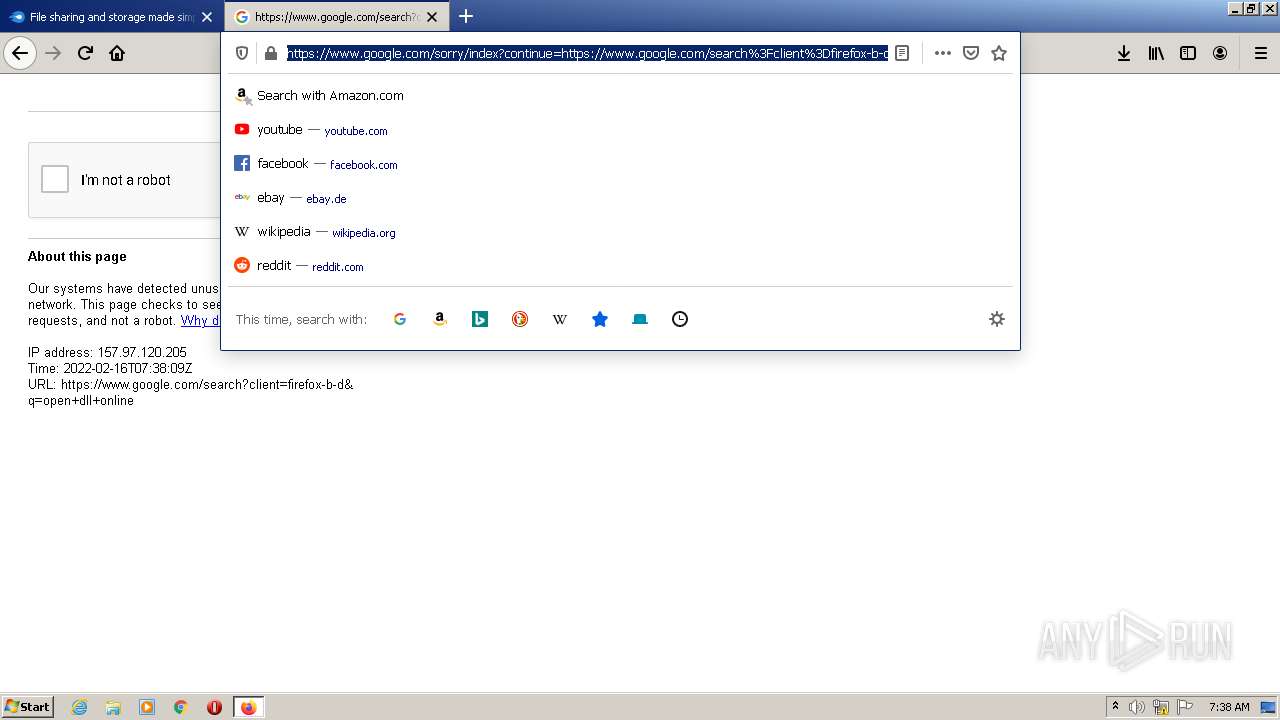
Task: Show site security padlock info
Action: tap(270, 53)
